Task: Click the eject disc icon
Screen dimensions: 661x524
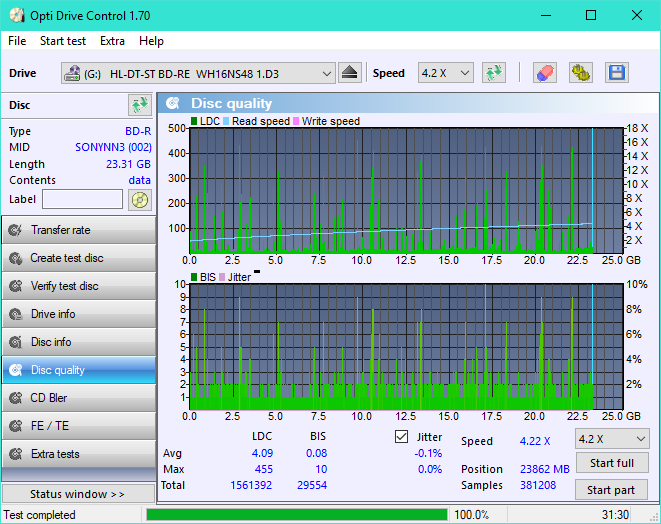Action: (x=349, y=73)
